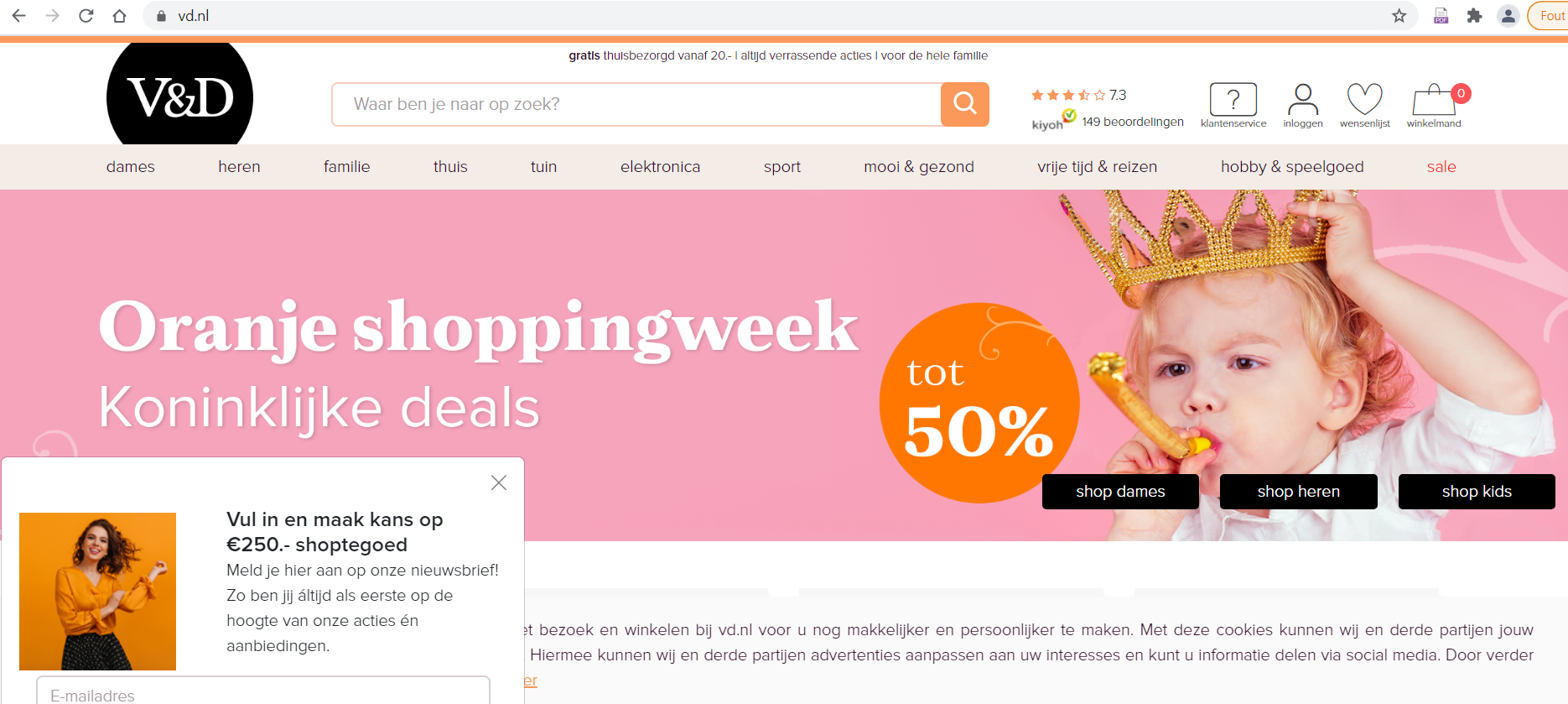Click the E-mailadres input field
Screen dimensions: 1568x704
coord(263,691)
